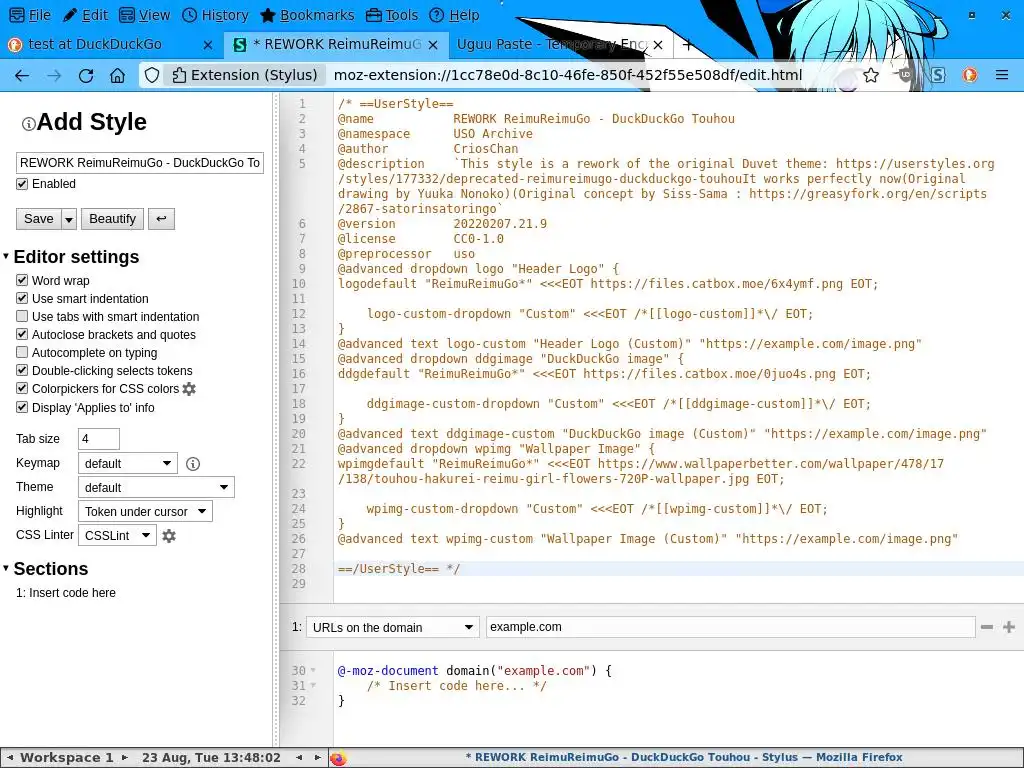This screenshot has height=768, width=1024.
Task: Toggle the Enabled checkbox
Action: coord(22,184)
